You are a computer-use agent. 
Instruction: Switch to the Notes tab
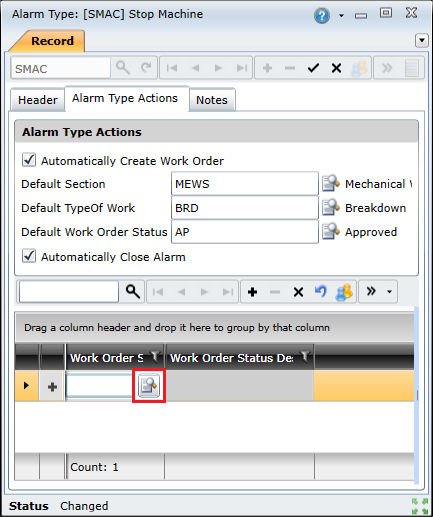pyautogui.click(x=212, y=100)
